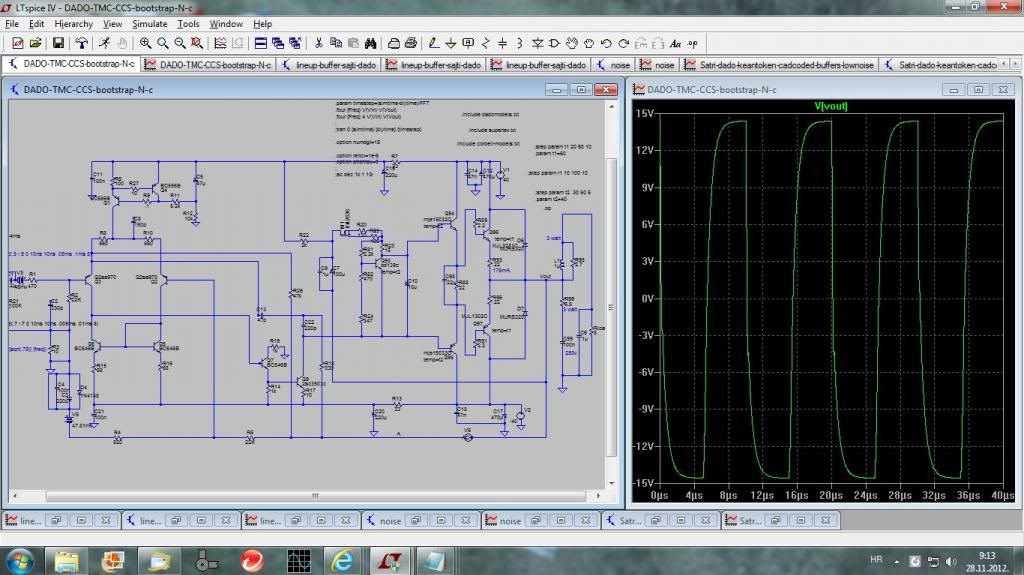Image resolution: width=1024 pixels, height=575 pixels.
Task: Zoom to fit the full extents
Action: click(197, 43)
